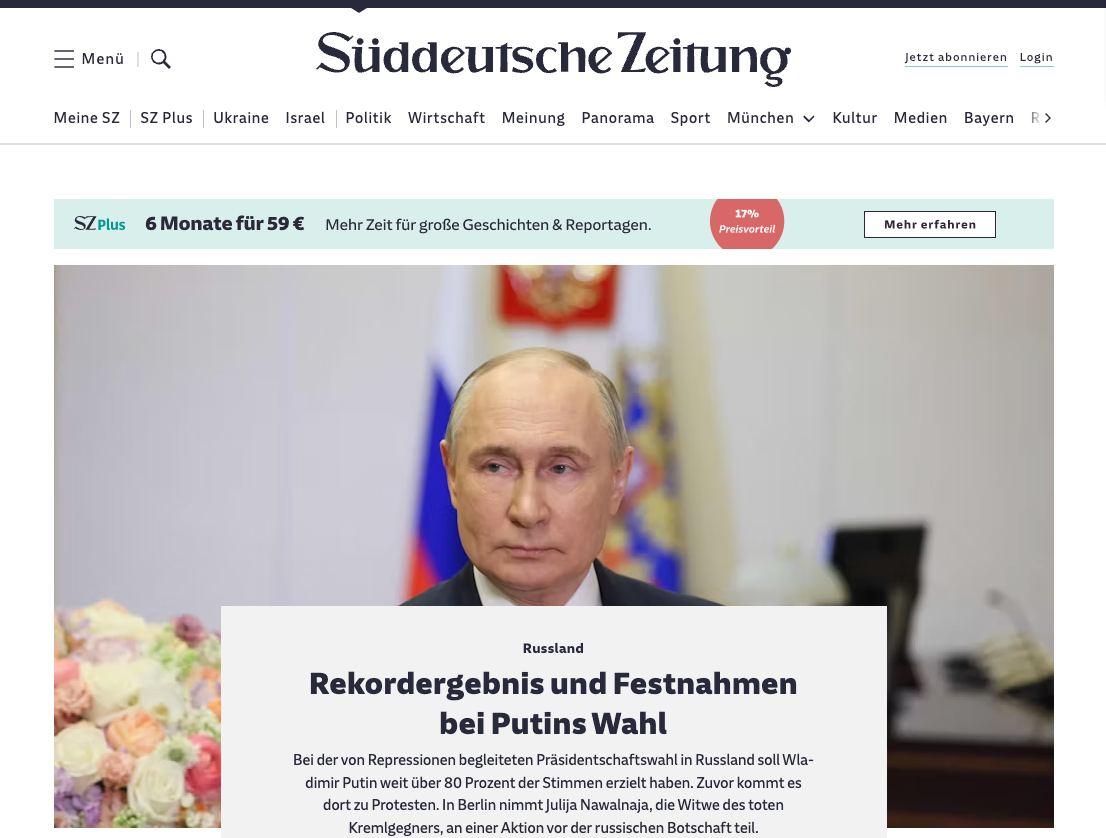This screenshot has height=838, width=1106.
Task: Click the Jetzt abonnieren link
Action: coord(956,58)
